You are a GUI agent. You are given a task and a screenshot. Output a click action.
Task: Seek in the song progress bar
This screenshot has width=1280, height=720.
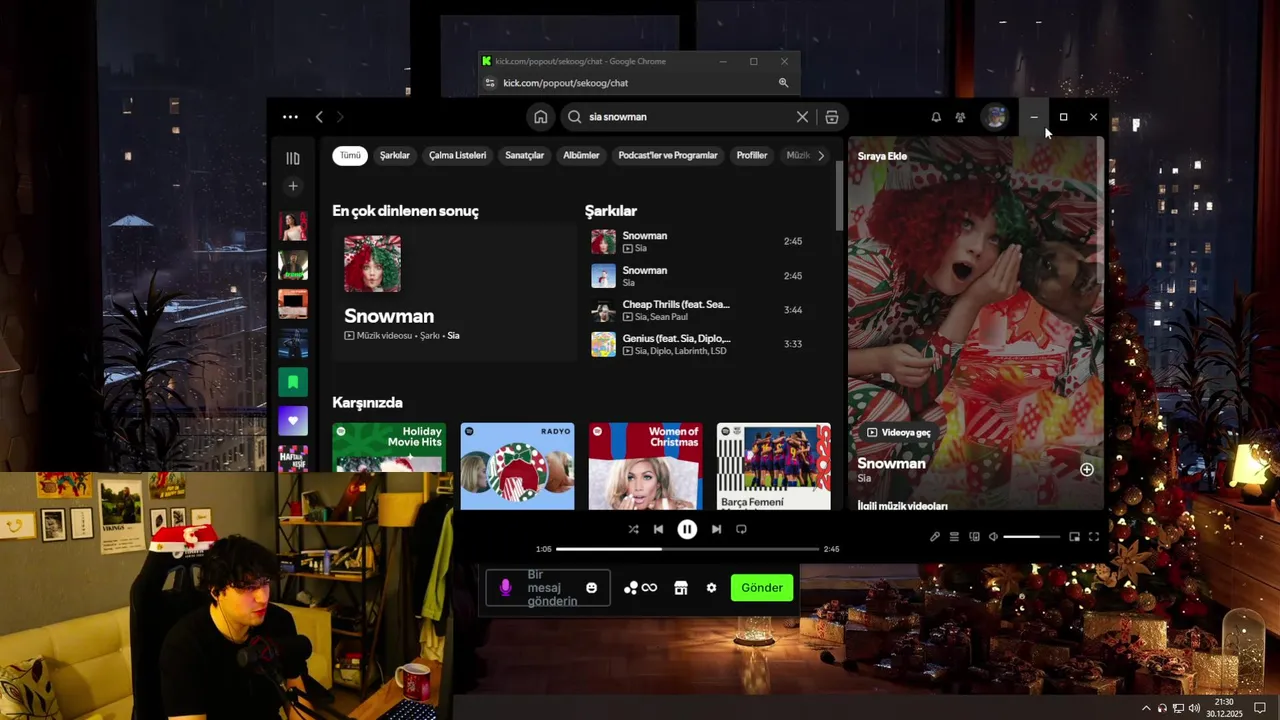[x=687, y=549]
